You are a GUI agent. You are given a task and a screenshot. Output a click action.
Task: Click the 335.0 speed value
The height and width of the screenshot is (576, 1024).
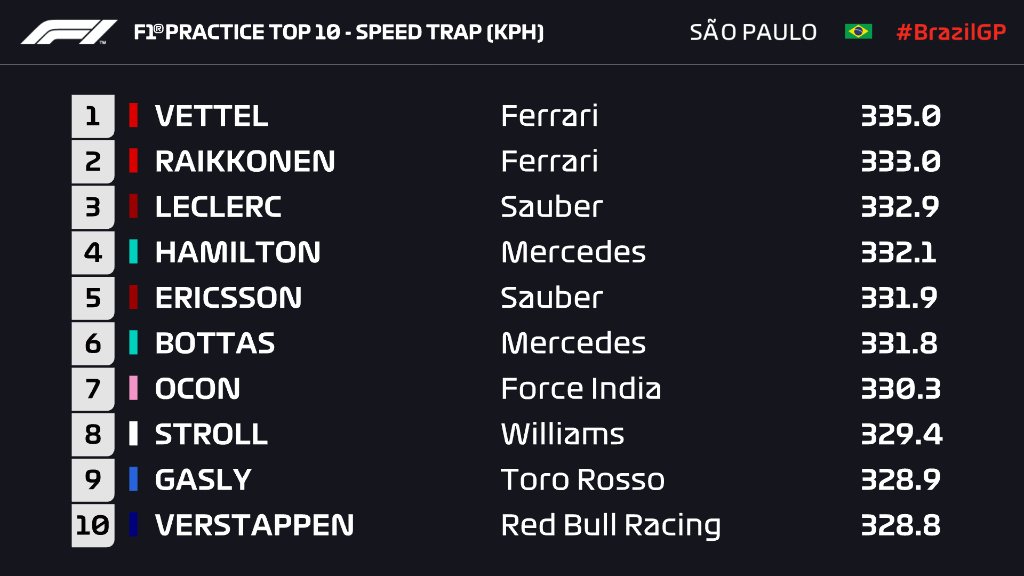coord(901,116)
